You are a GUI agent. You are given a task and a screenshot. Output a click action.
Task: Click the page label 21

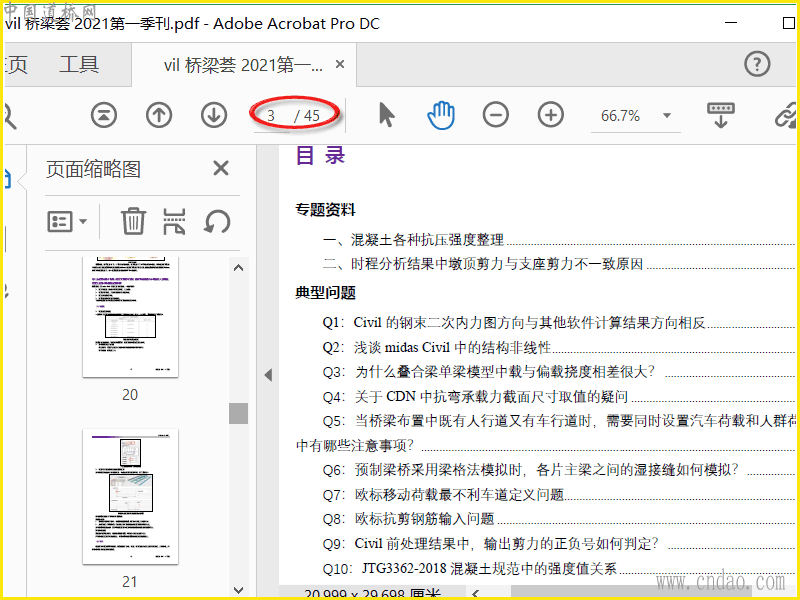[130, 582]
